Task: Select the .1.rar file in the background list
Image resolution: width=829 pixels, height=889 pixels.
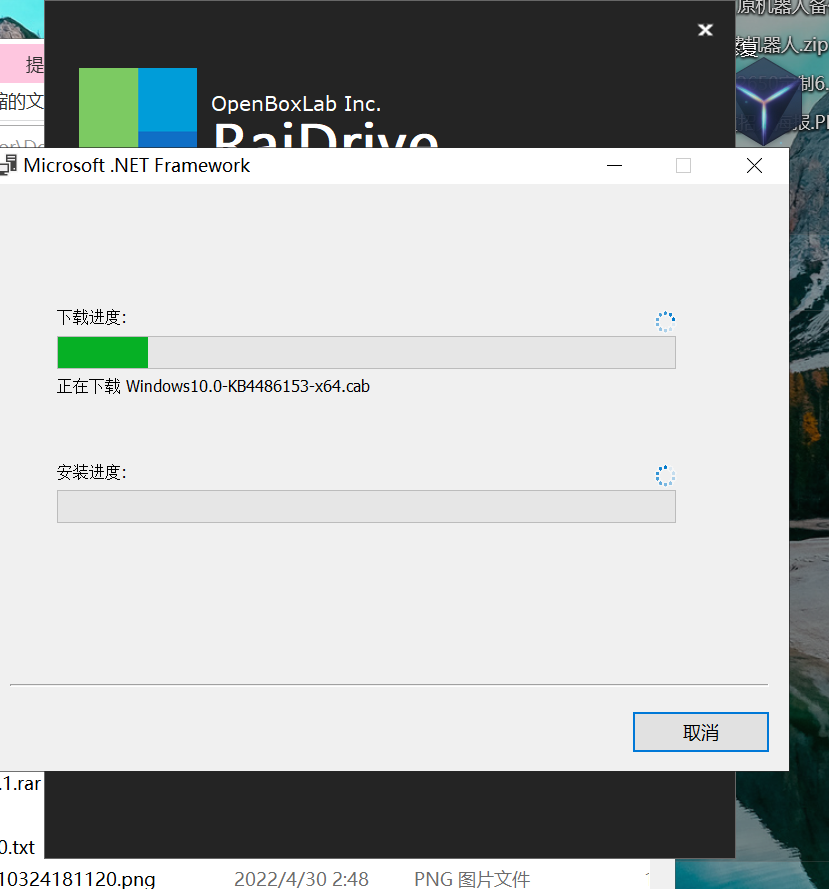Action: tap(20, 784)
